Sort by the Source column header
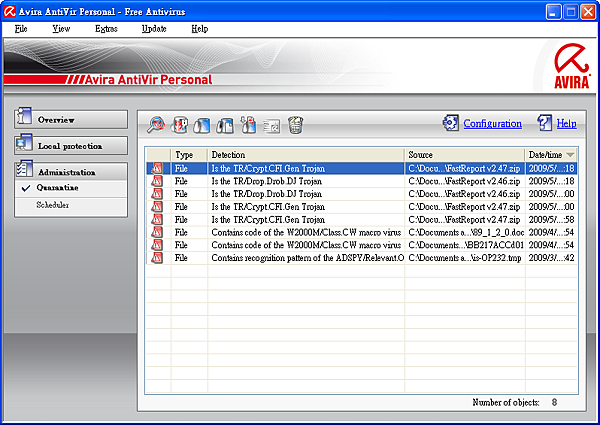This screenshot has width=600, height=425. point(465,155)
